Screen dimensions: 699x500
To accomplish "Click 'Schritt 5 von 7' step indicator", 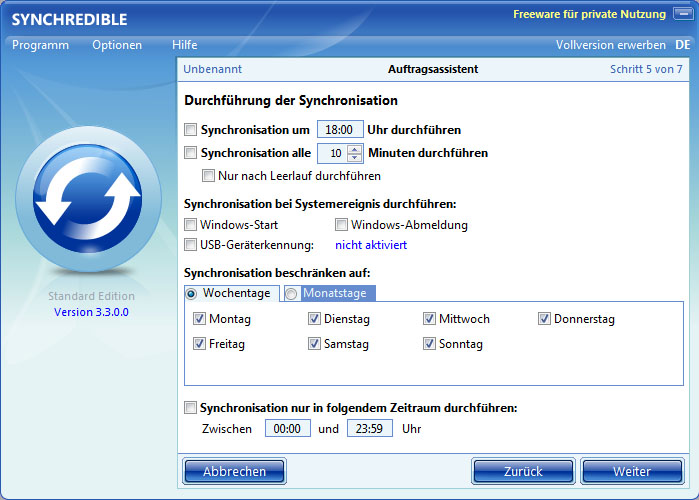I will point(646,69).
